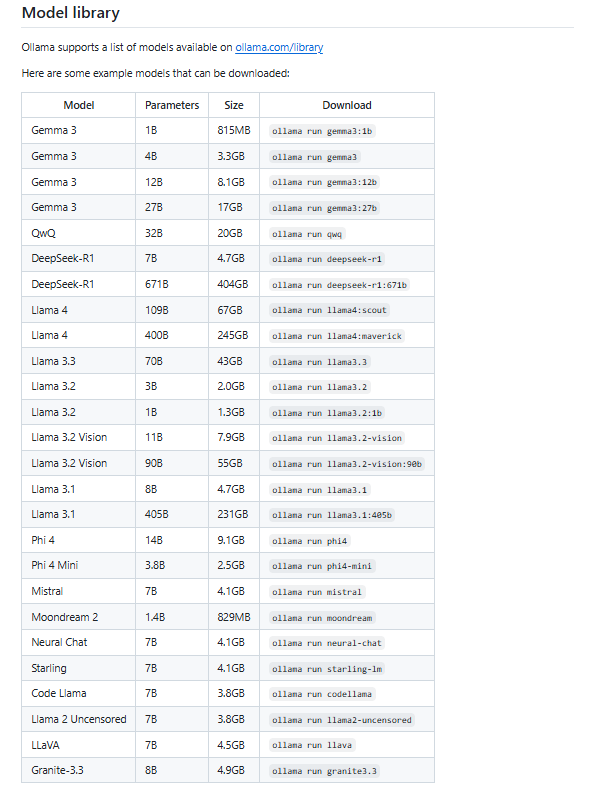
Task: Click 'ollama run llama3.1:405b' code
Action: click(x=332, y=515)
